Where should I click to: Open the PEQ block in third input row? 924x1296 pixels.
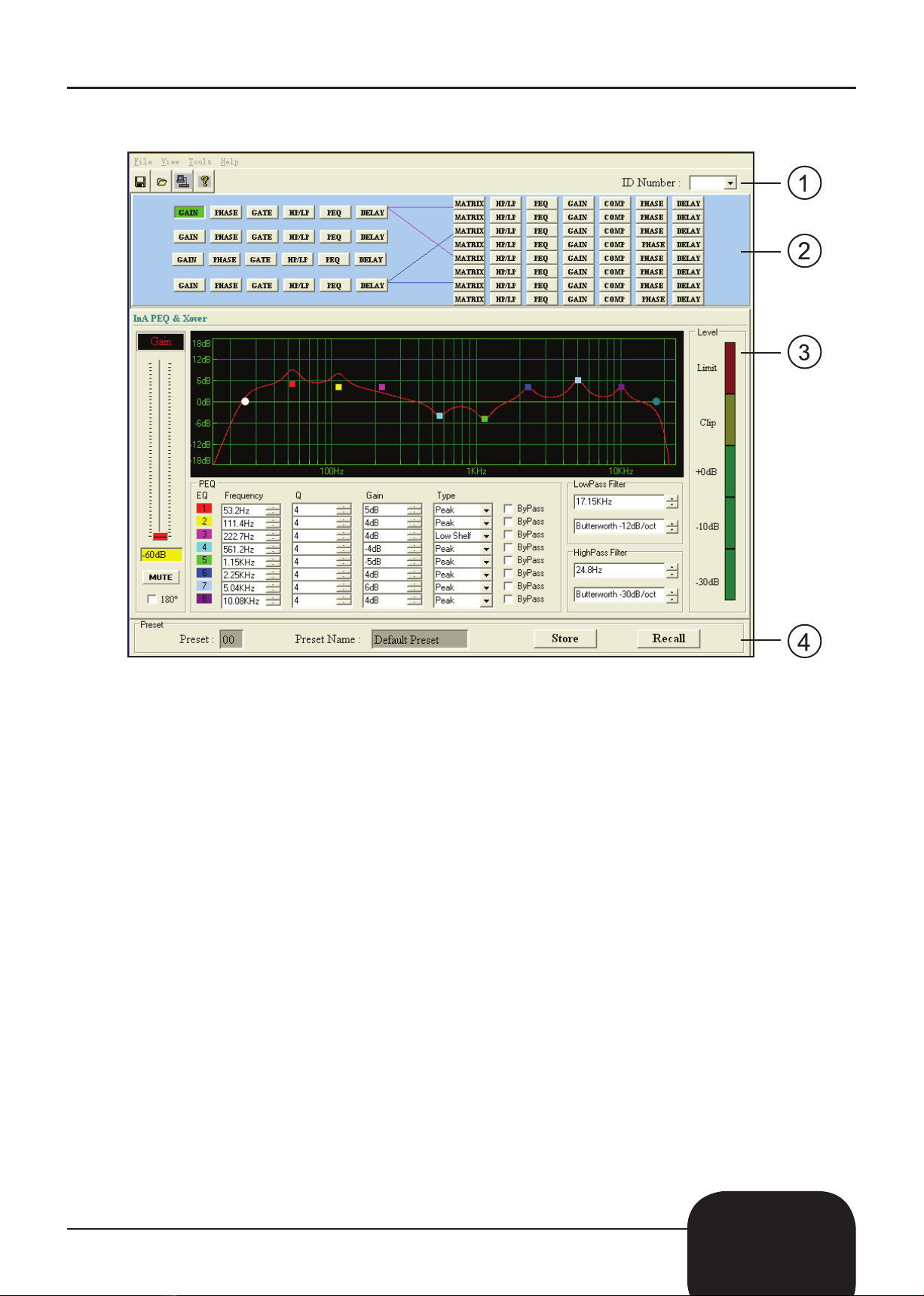tap(333, 259)
